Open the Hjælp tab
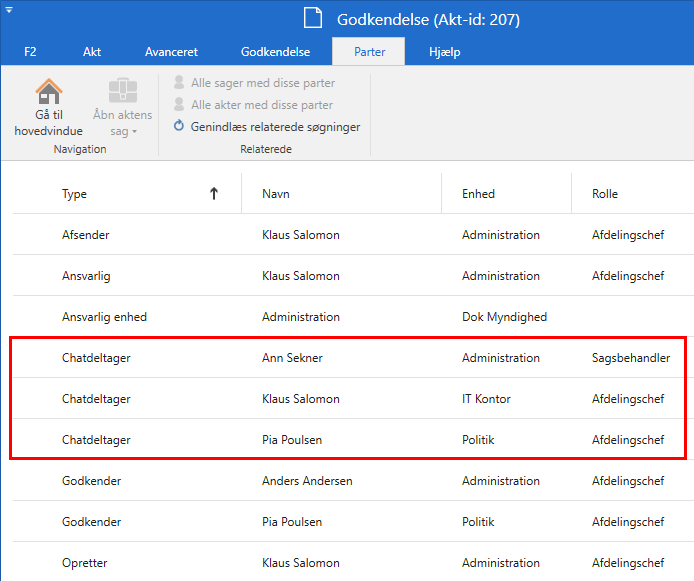694x581 pixels. click(444, 52)
